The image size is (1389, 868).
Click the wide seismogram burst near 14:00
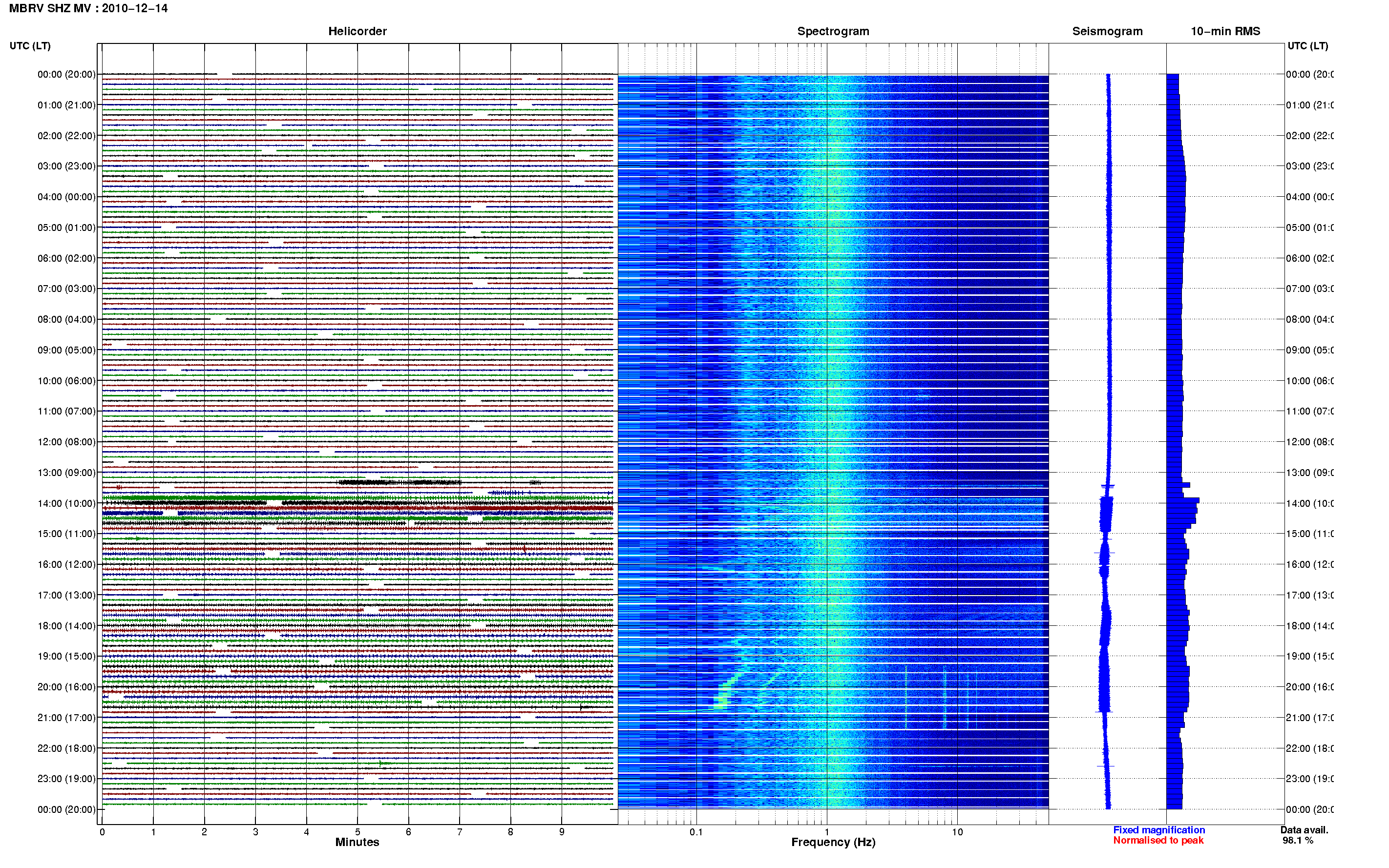1106,515
